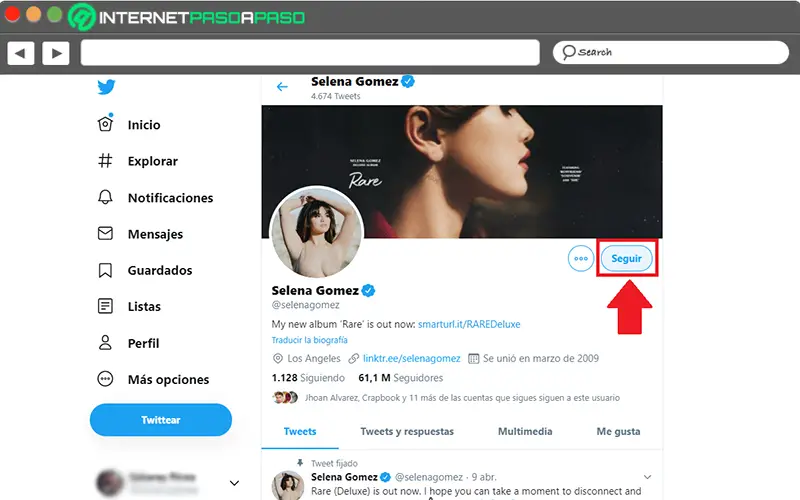Open Inicio home icon
The height and width of the screenshot is (500, 800).
pyautogui.click(x=105, y=124)
